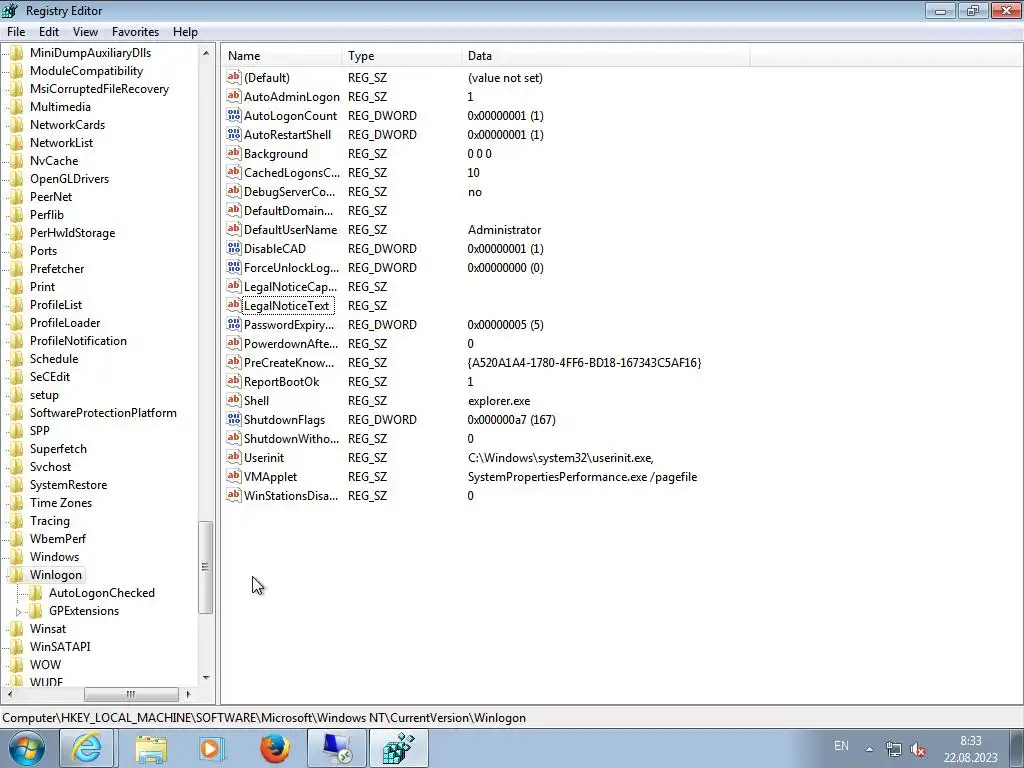Screen dimensions: 1024x768
Task: Select the PreCreateKnow... value
Action: pyautogui.click(x=289, y=362)
